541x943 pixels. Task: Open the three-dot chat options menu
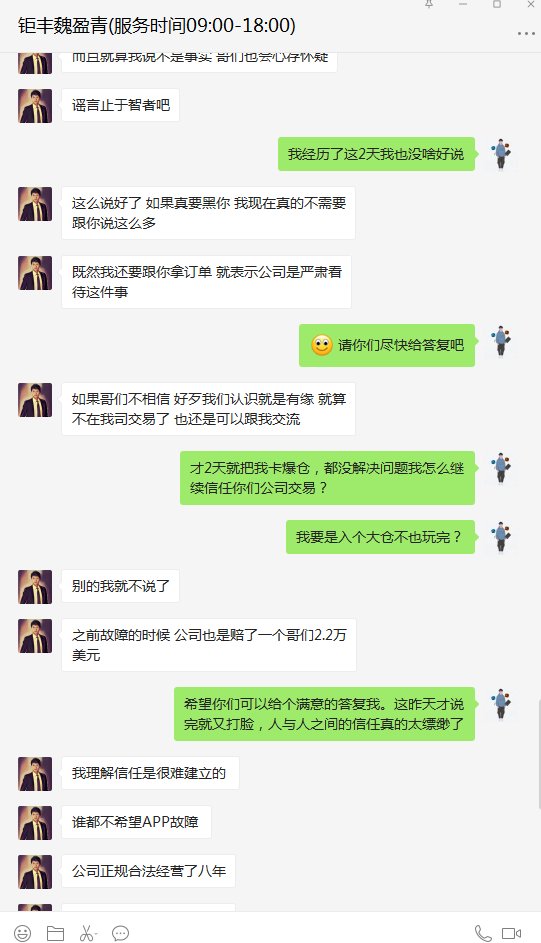click(526, 33)
